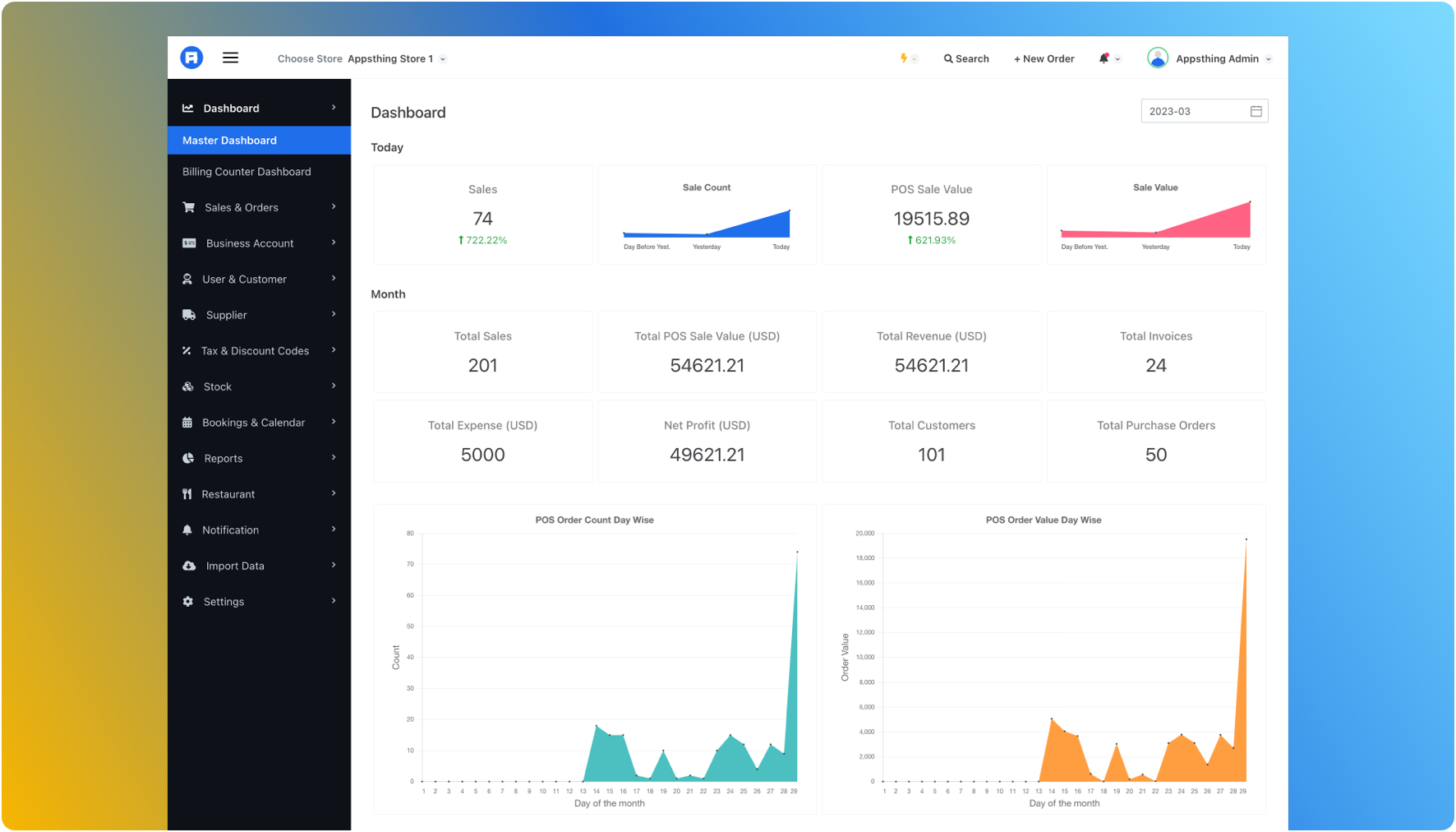
Task: Expand the Sales & Orders menu
Action: pyautogui.click(x=259, y=207)
